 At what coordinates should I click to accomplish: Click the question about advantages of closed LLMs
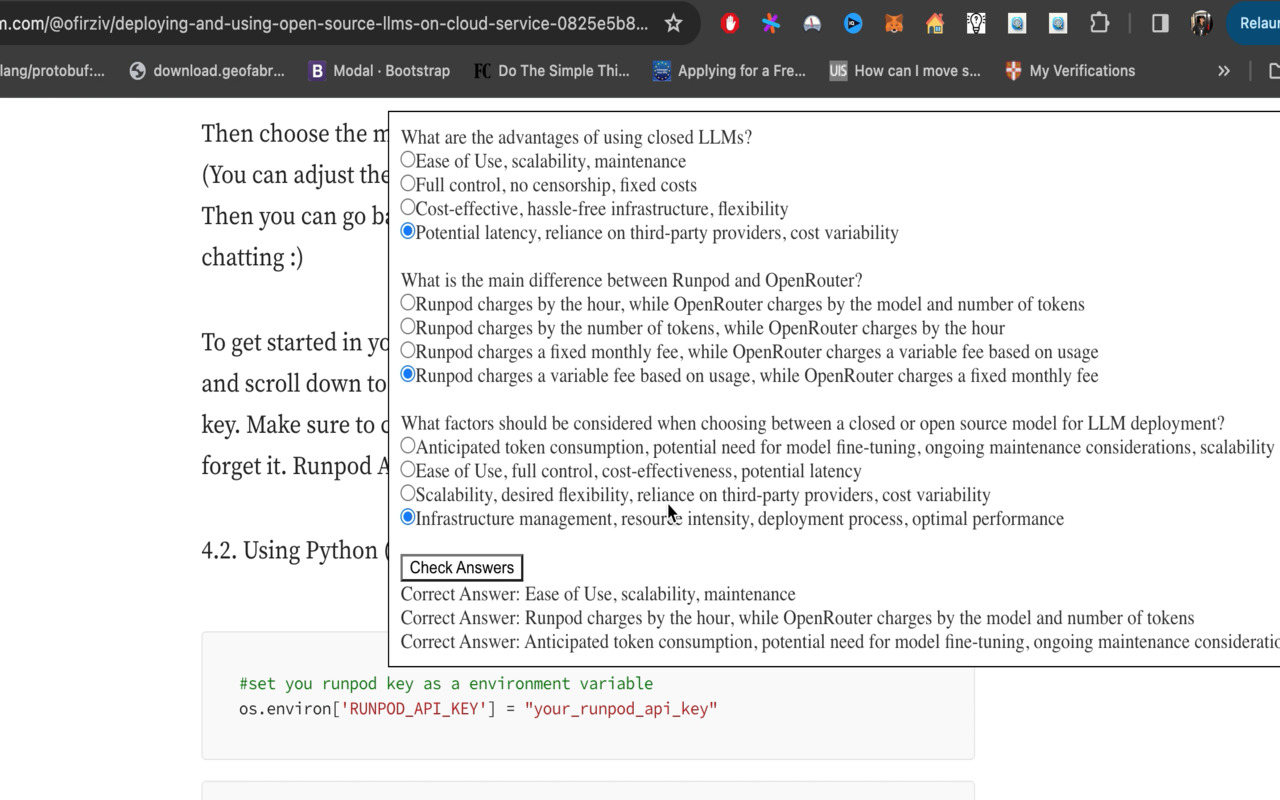point(576,137)
